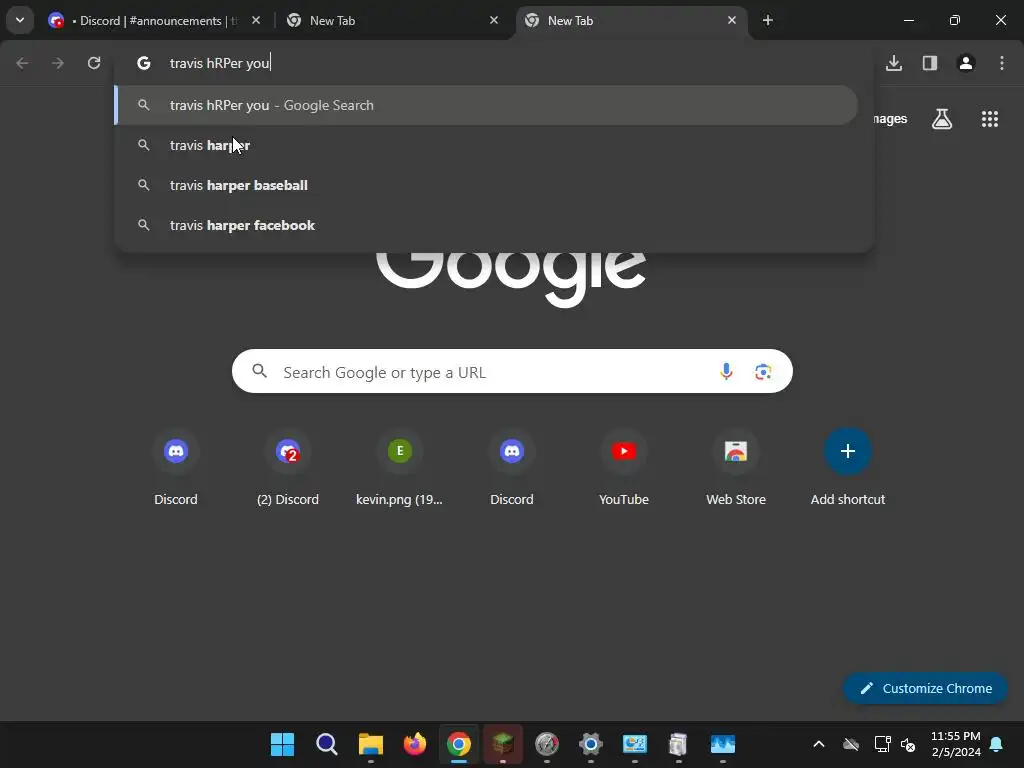Open the Discord shortcut beside YouTube
The width and height of the screenshot is (1024, 768).
[512, 467]
